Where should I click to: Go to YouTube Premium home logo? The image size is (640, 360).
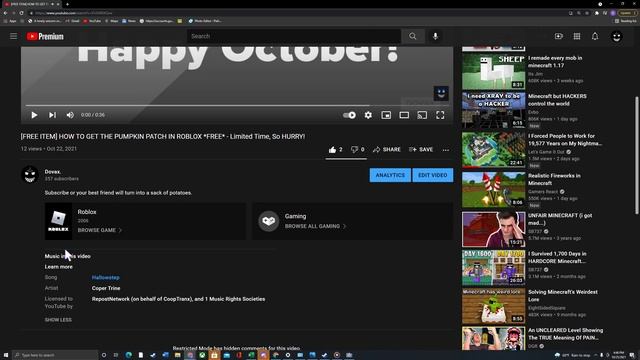tap(45, 36)
